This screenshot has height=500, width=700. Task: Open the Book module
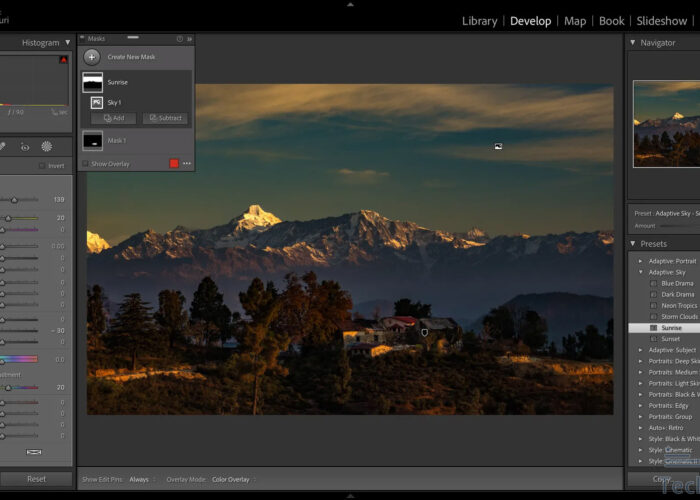(612, 21)
